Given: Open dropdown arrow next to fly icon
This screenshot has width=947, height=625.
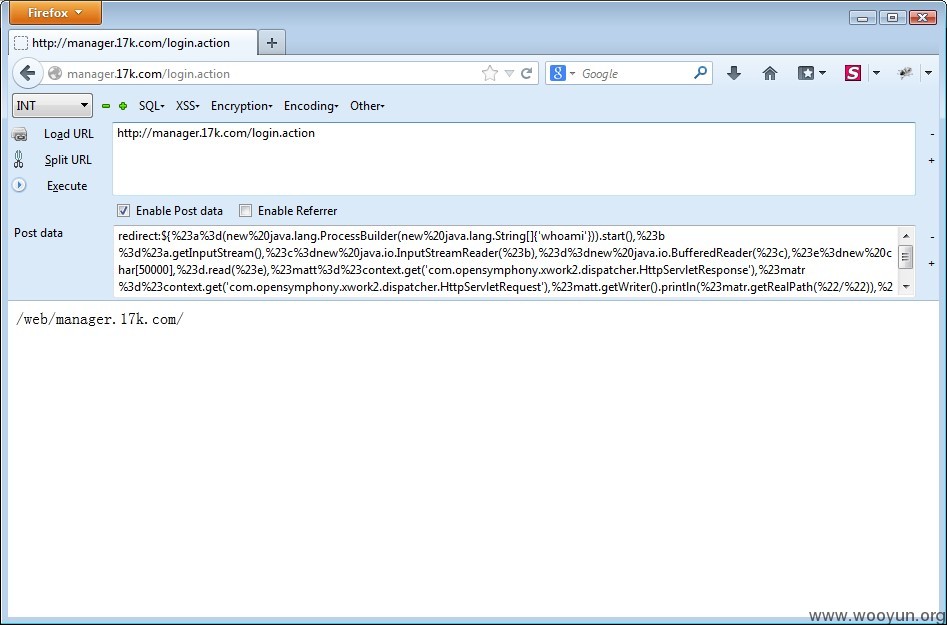Looking at the screenshot, I should (929, 74).
